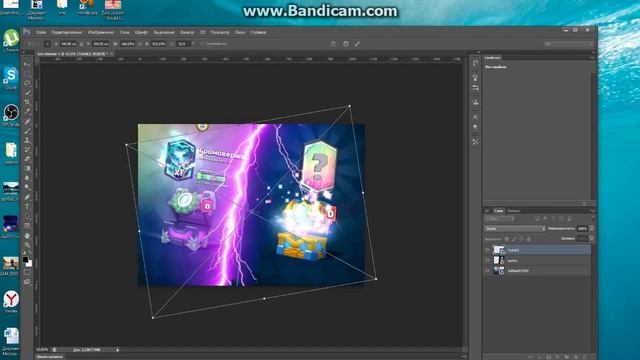Open the Просмотр menu
The height and width of the screenshot is (360, 640).
[x=220, y=32]
